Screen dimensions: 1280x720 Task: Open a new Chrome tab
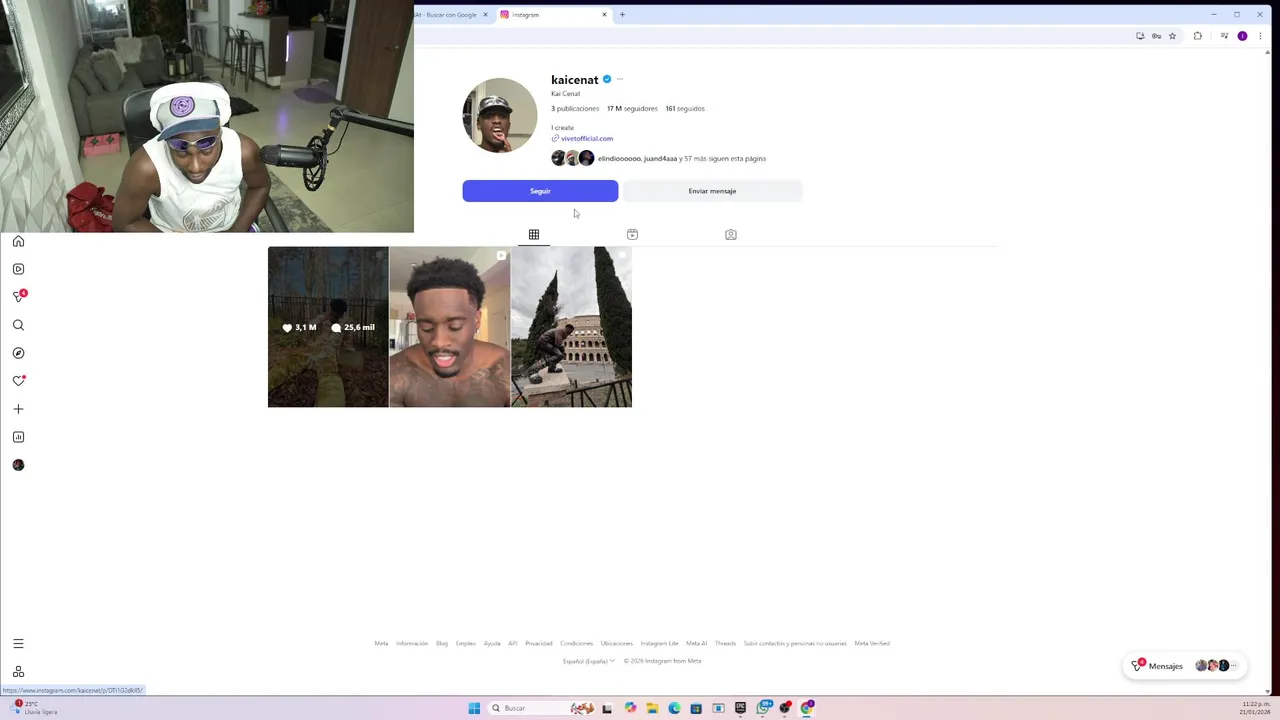click(622, 15)
